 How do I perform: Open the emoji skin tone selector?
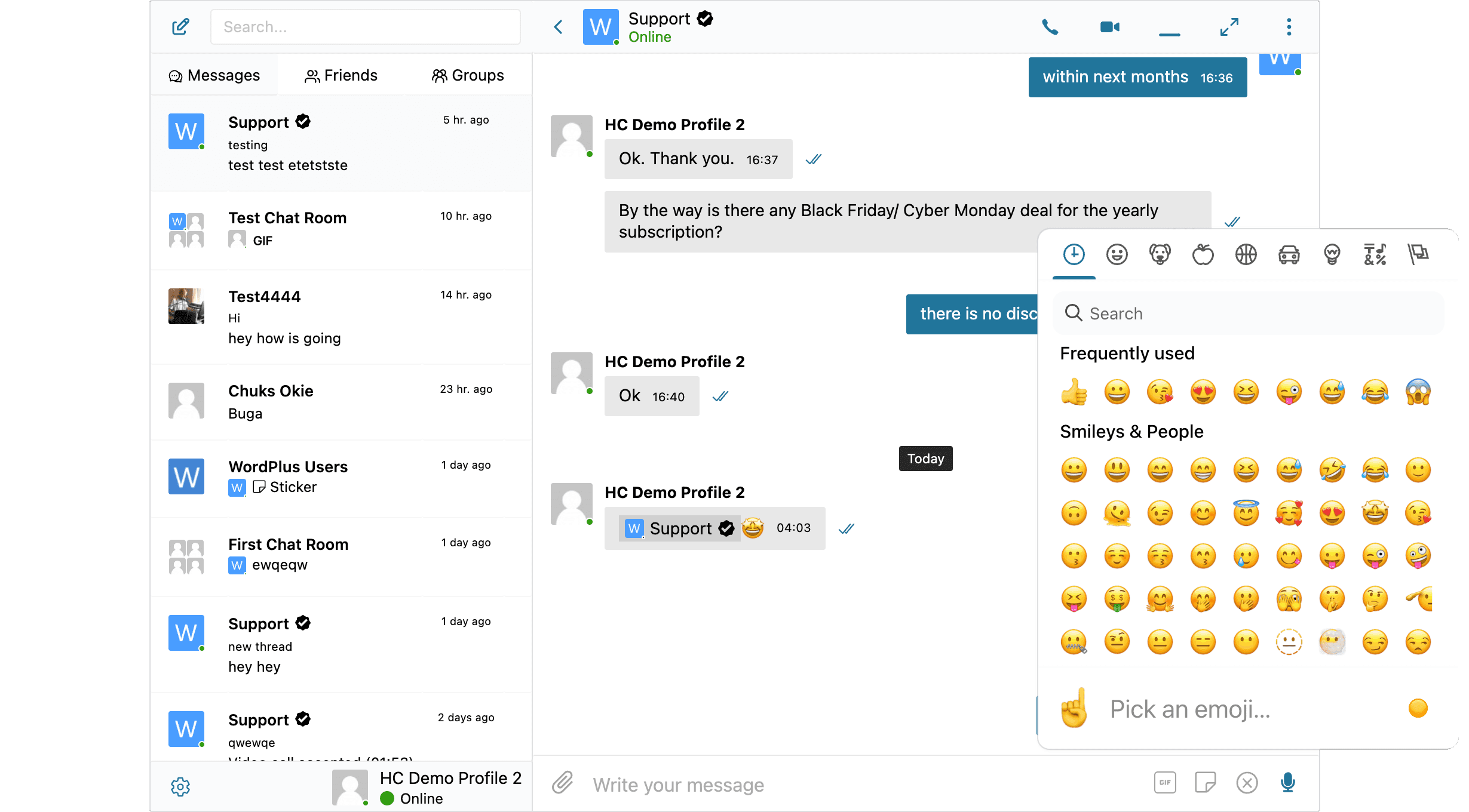coord(1418,708)
